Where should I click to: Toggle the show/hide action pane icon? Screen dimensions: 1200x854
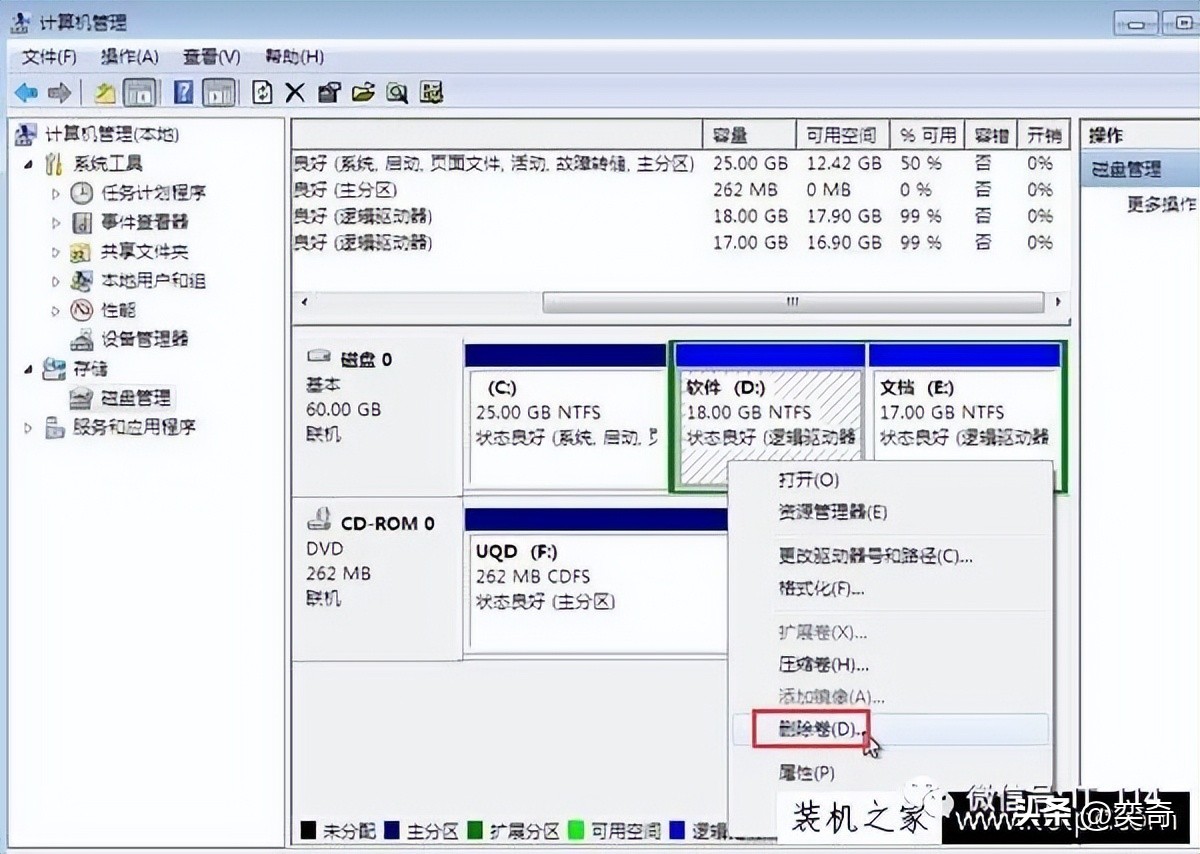[218, 92]
